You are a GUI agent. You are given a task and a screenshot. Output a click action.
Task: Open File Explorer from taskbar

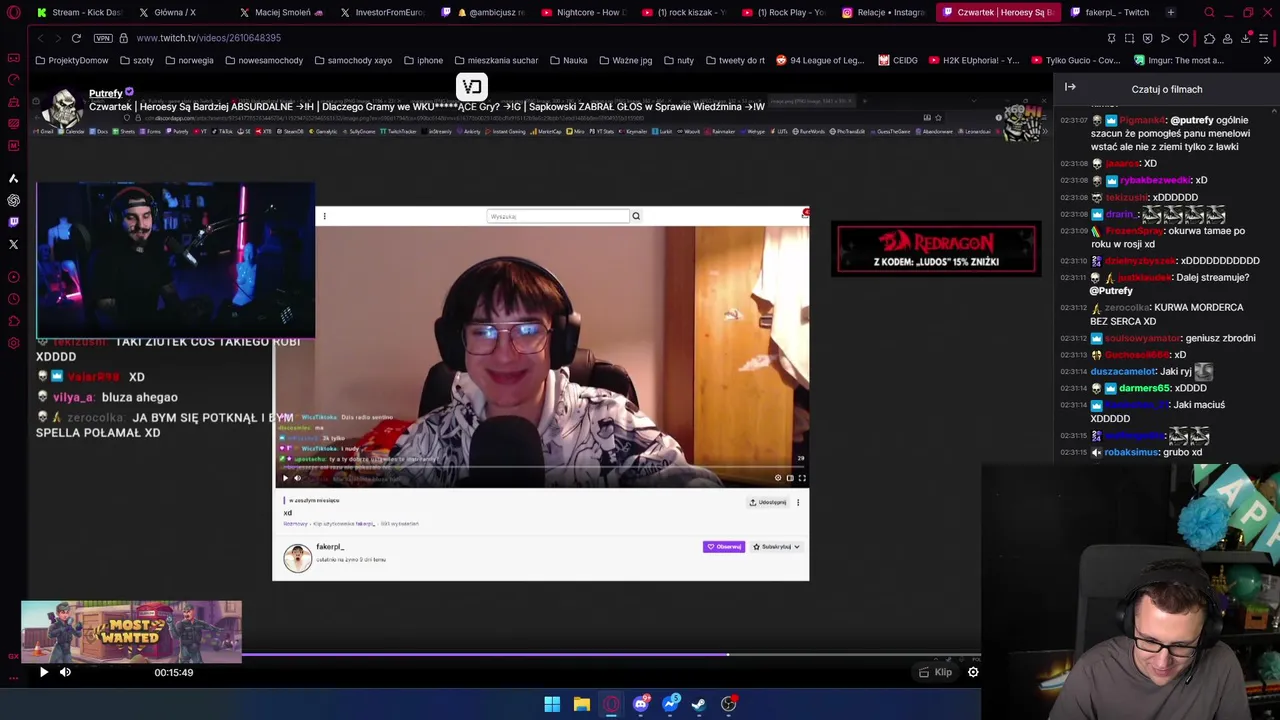581,704
